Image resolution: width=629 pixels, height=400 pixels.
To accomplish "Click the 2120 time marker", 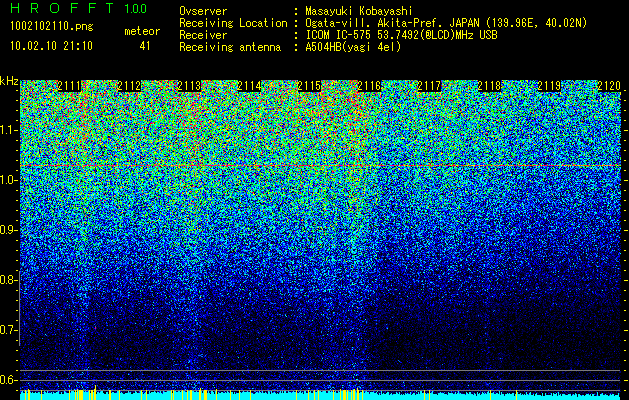I will [x=609, y=86].
